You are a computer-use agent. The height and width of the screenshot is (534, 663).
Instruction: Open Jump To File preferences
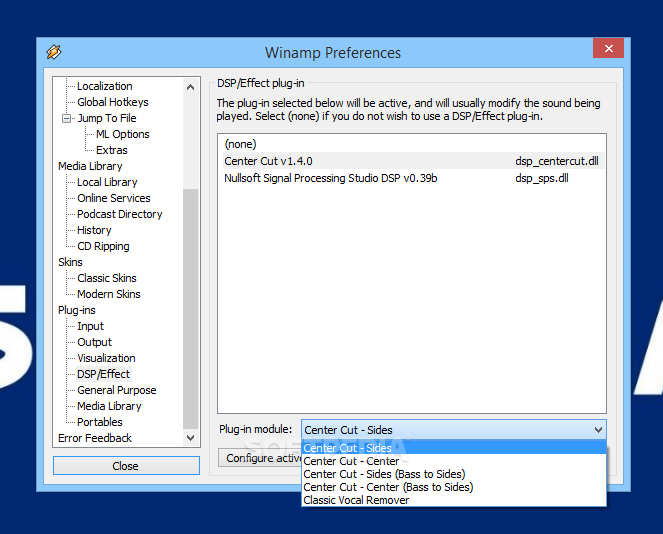(x=107, y=118)
